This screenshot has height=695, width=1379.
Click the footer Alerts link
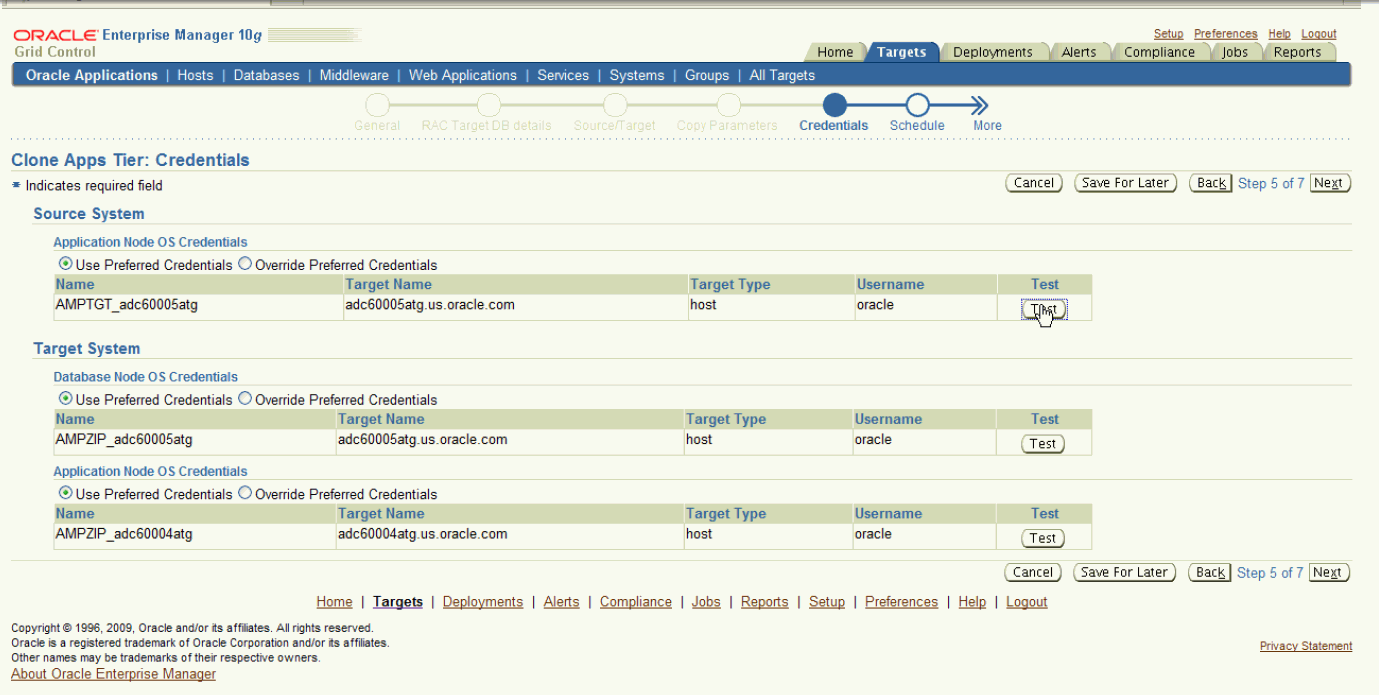coord(562,602)
